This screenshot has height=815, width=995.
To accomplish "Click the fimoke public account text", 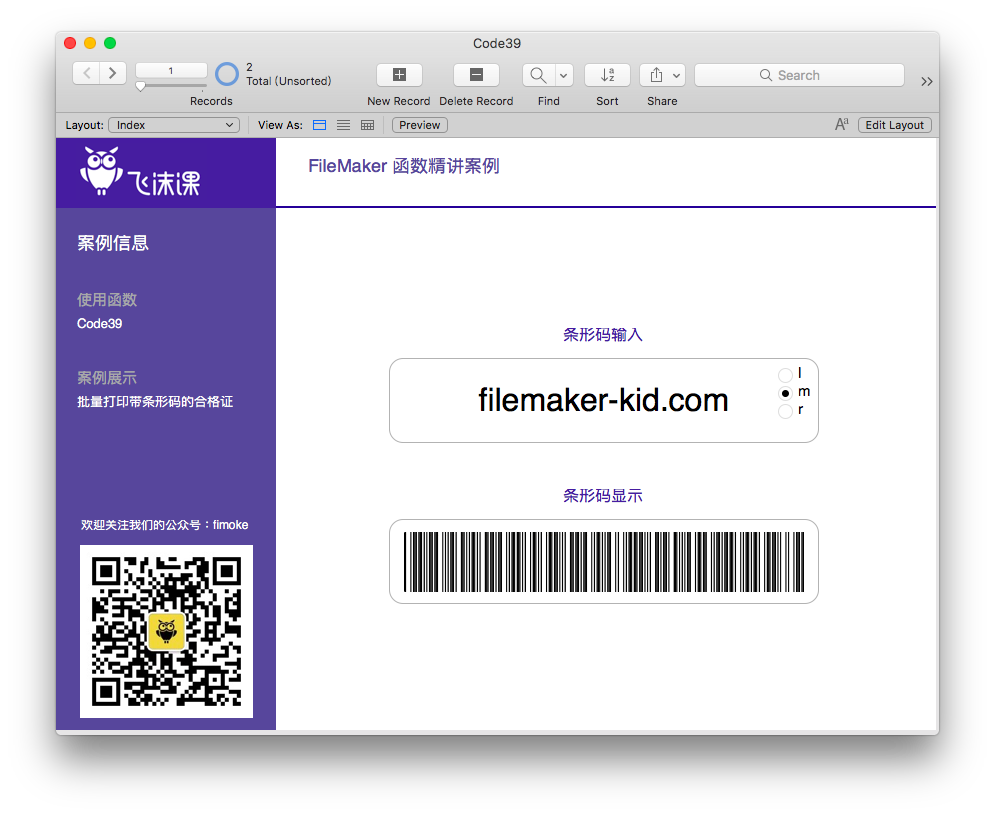I will point(164,525).
